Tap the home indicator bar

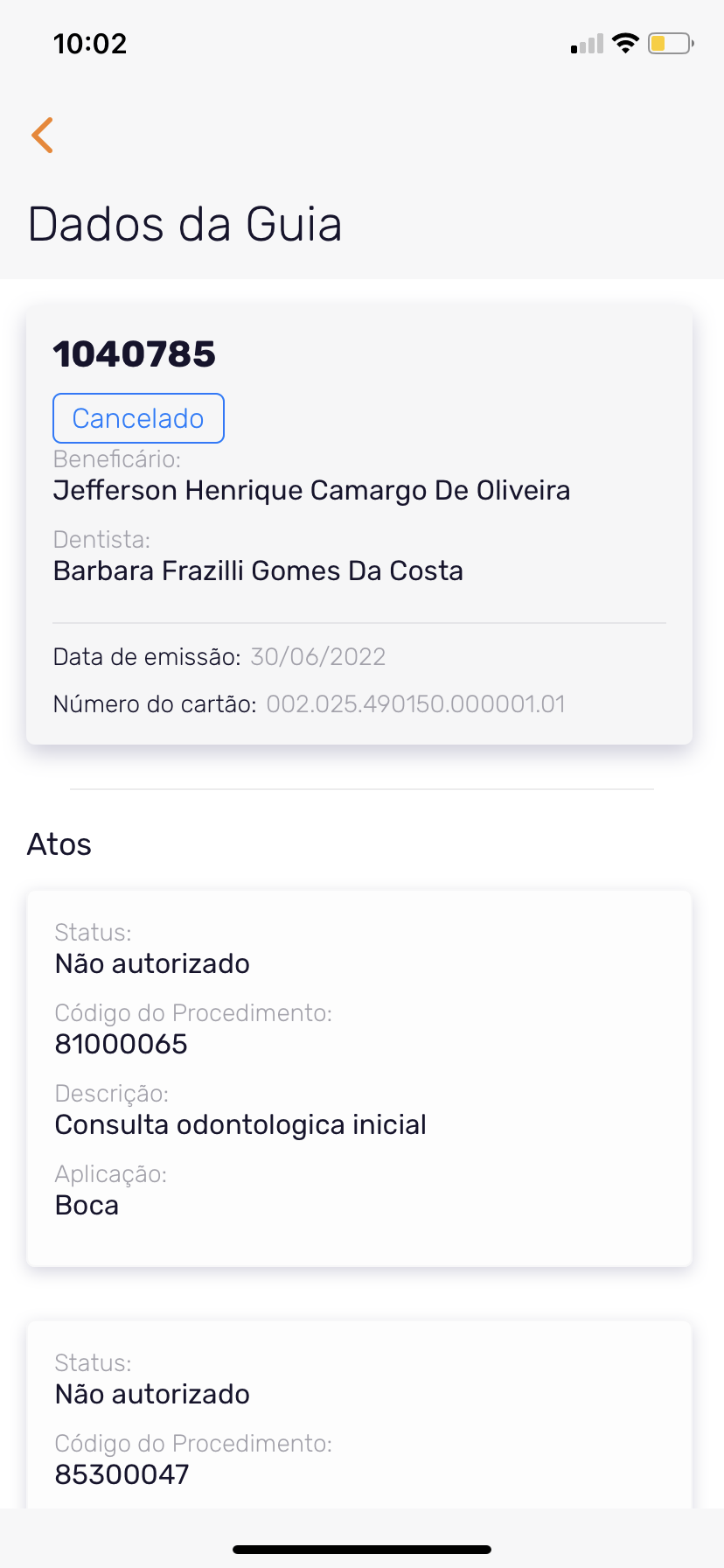pyautogui.click(x=362, y=1550)
